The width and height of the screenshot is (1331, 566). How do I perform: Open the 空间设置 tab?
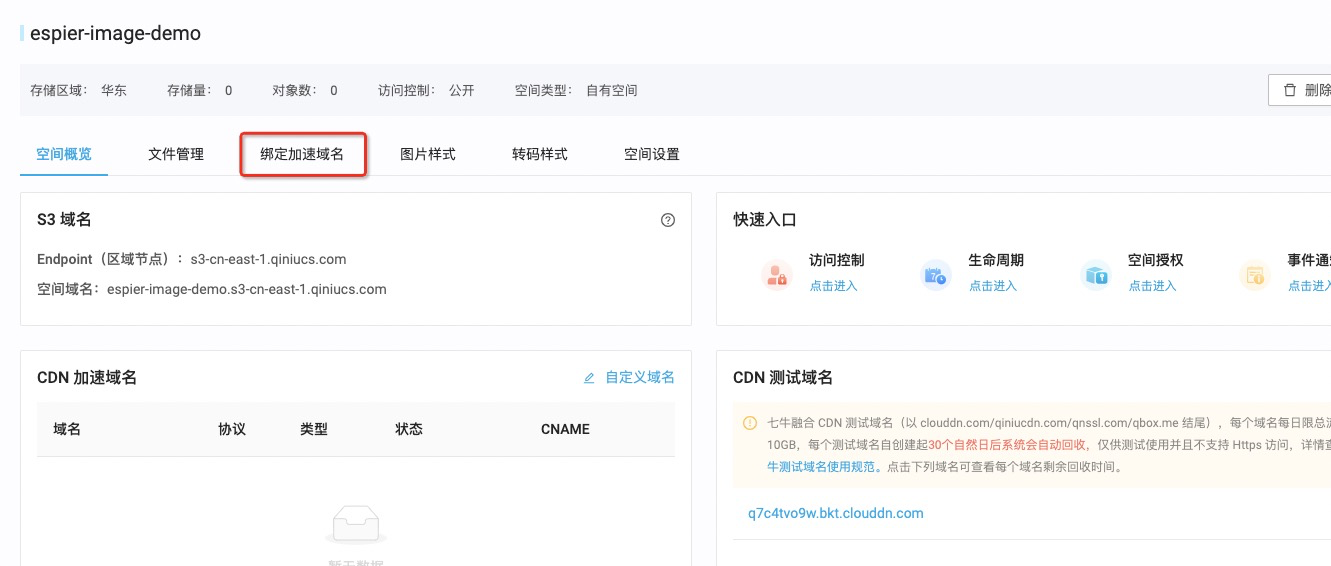point(652,154)
